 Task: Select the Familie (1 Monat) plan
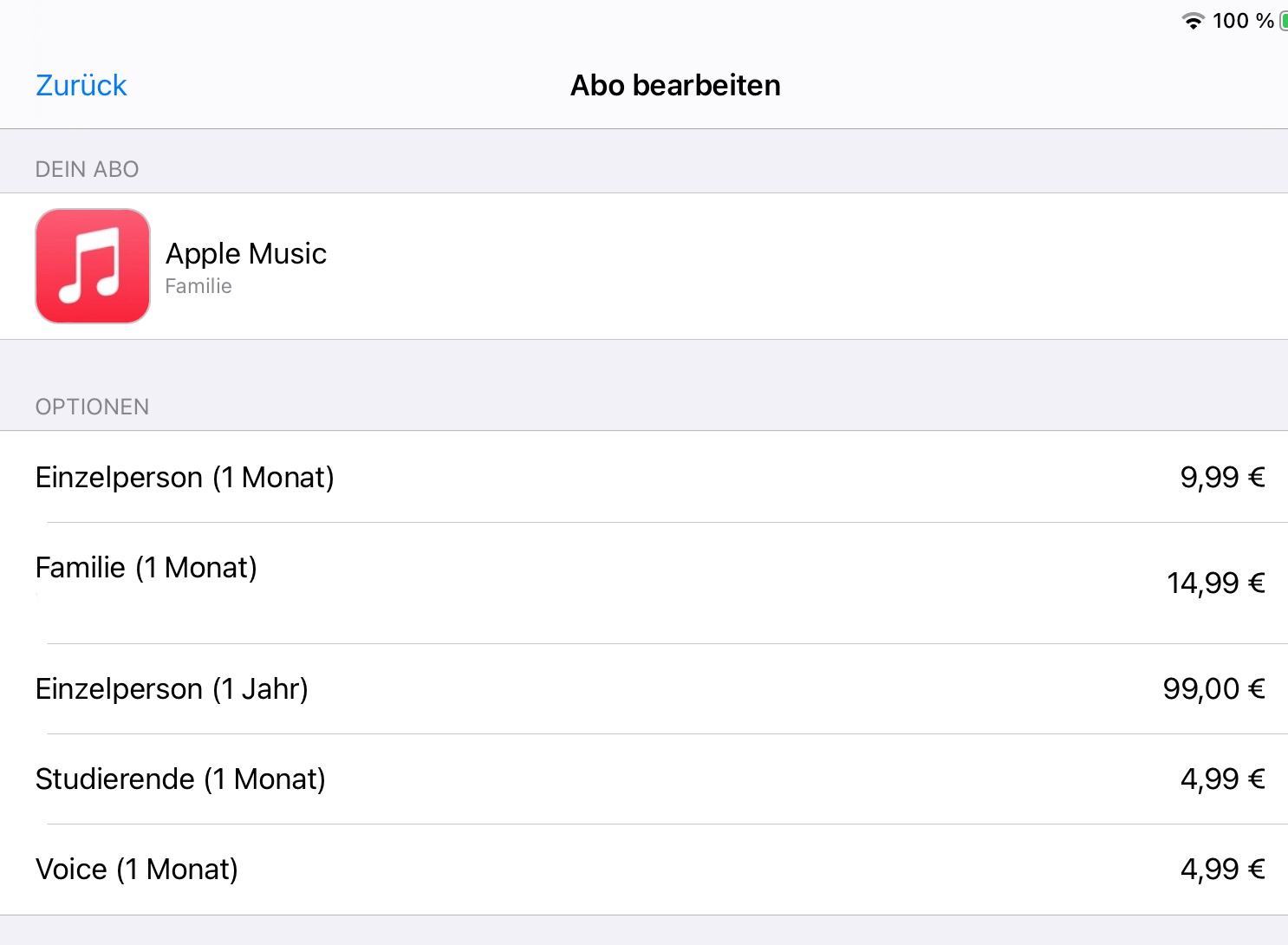(146, 568)
